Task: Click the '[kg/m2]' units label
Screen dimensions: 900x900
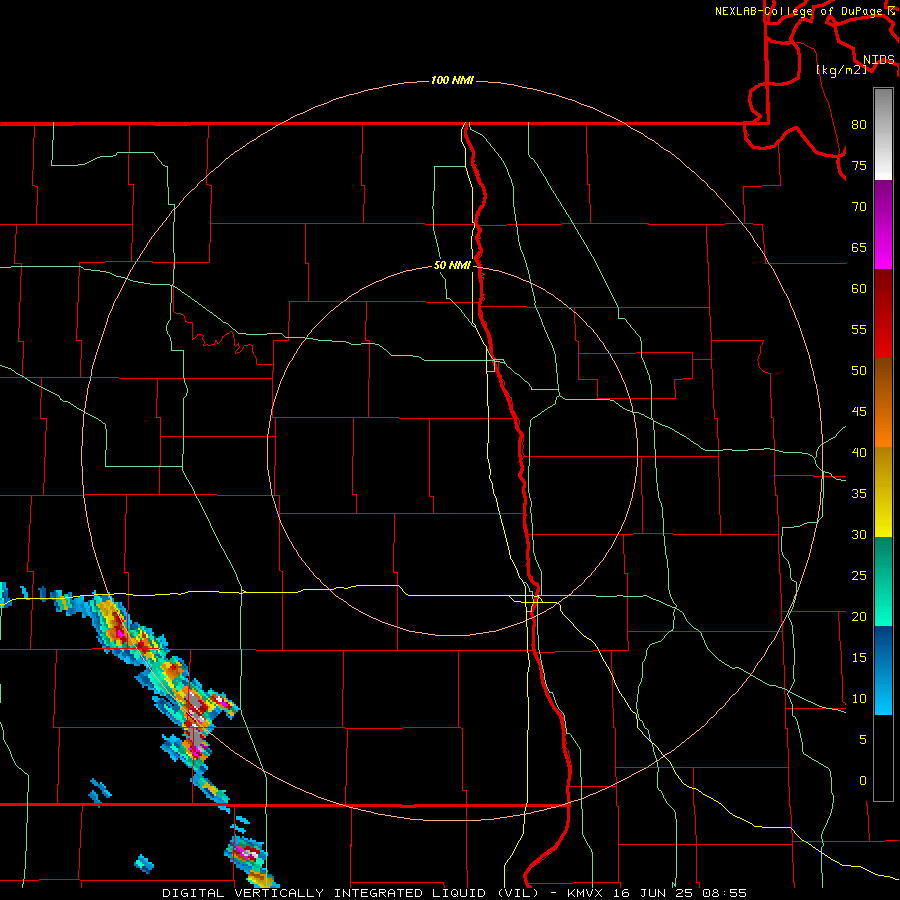Action: pyautogui.click(x=841, y=69)
